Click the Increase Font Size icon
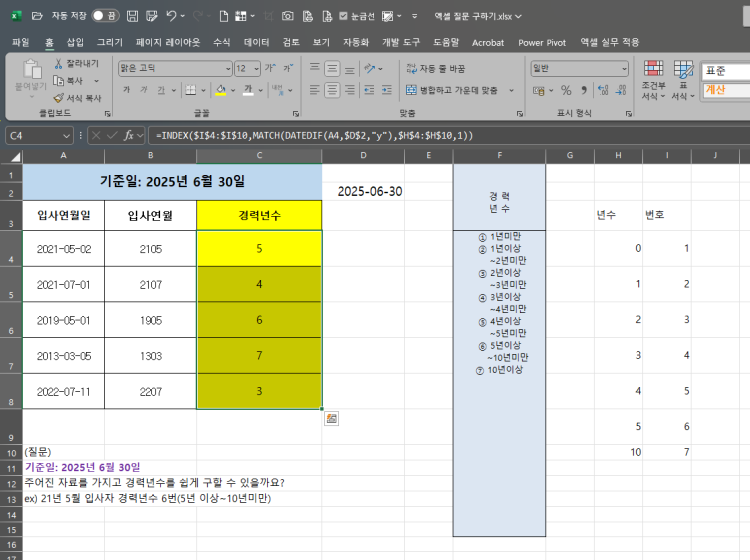750x560 pixels. tap(271, 68)
